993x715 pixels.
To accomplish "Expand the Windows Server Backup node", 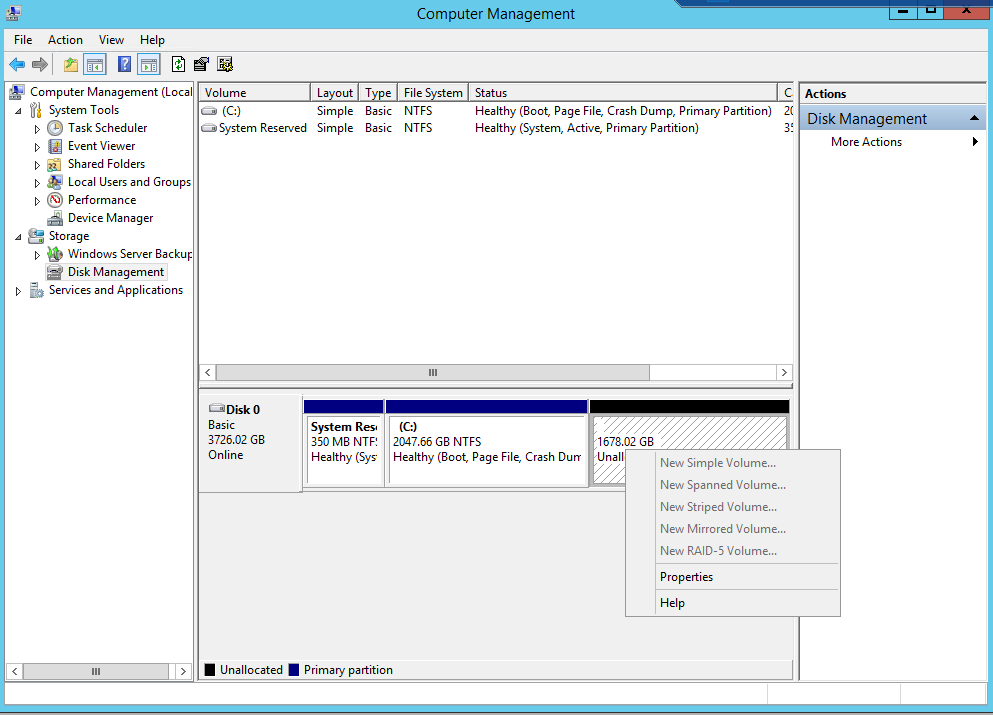I will point(37,255).
